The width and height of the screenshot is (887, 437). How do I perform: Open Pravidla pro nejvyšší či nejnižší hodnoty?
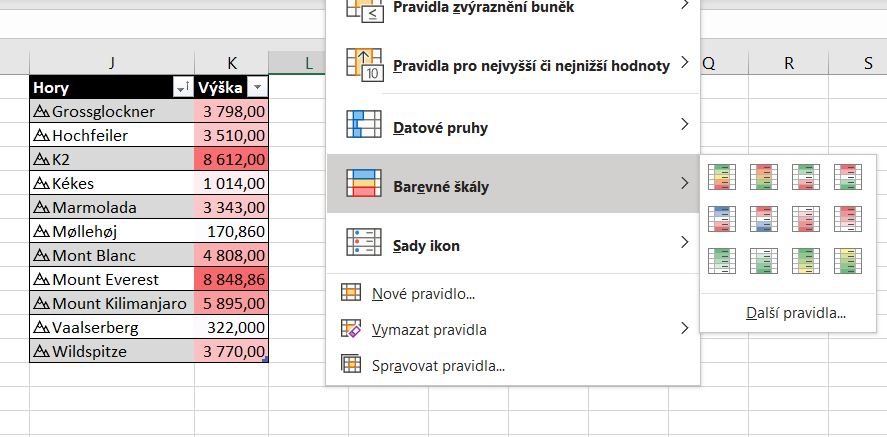tap(530, 65)
